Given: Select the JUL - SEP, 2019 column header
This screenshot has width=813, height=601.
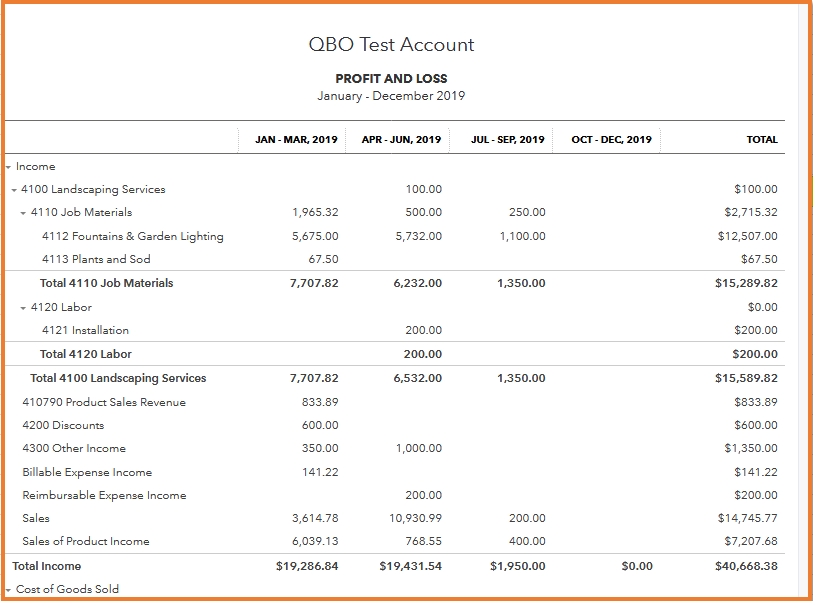Looking at the screenshot, I should click(x=508, y=140).
